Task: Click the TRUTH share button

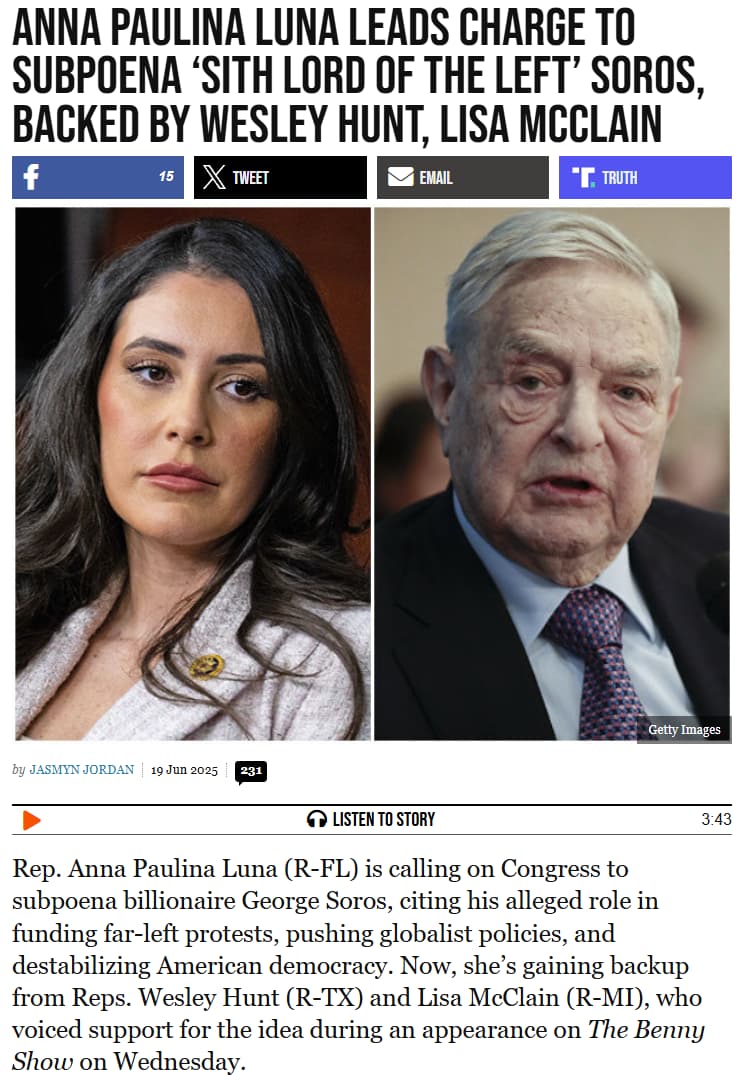Action: pos(645,178)
